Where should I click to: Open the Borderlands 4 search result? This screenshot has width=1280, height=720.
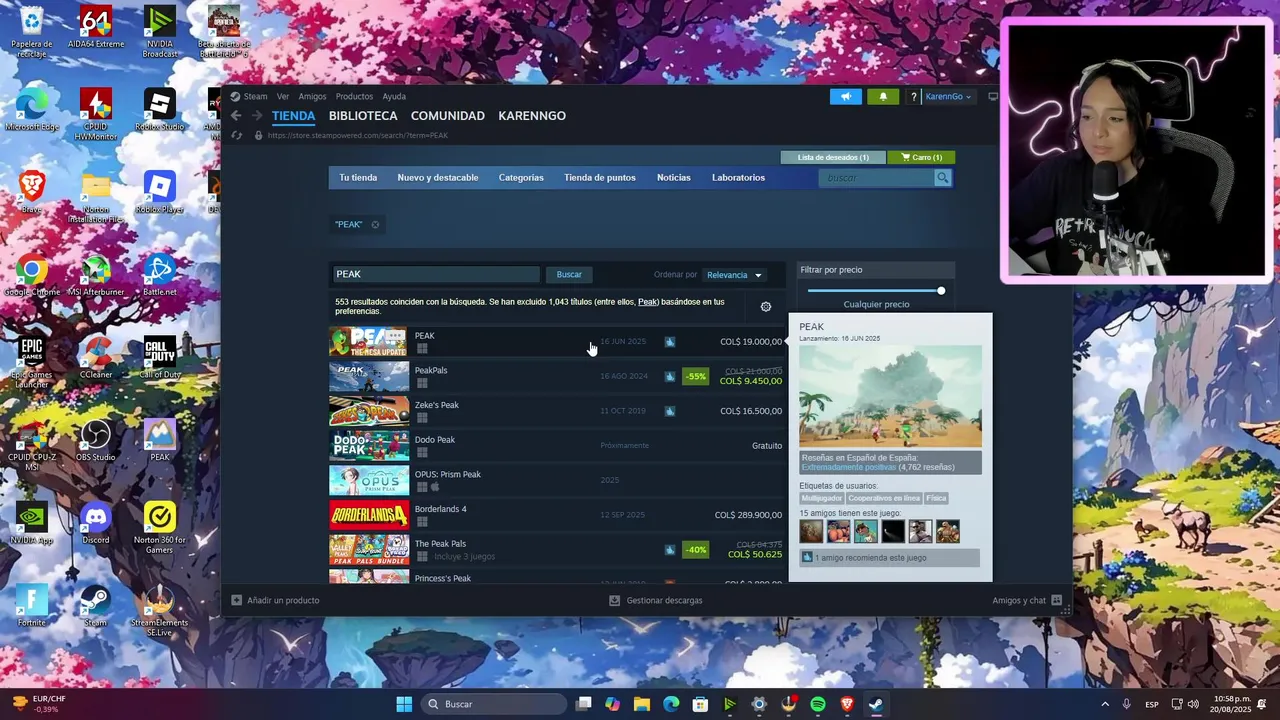click(x=556, y=515)
